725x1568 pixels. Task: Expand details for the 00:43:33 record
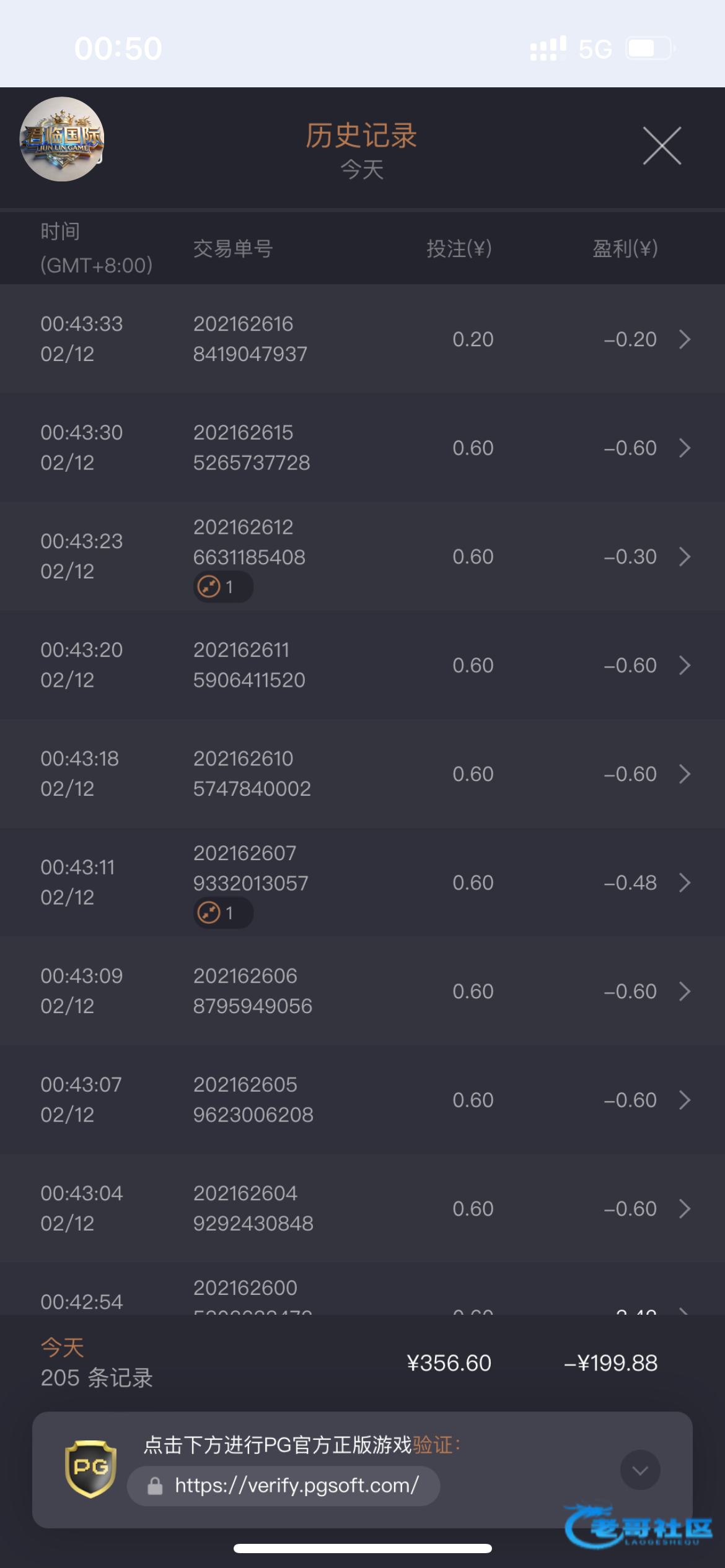tap(684, 339)
